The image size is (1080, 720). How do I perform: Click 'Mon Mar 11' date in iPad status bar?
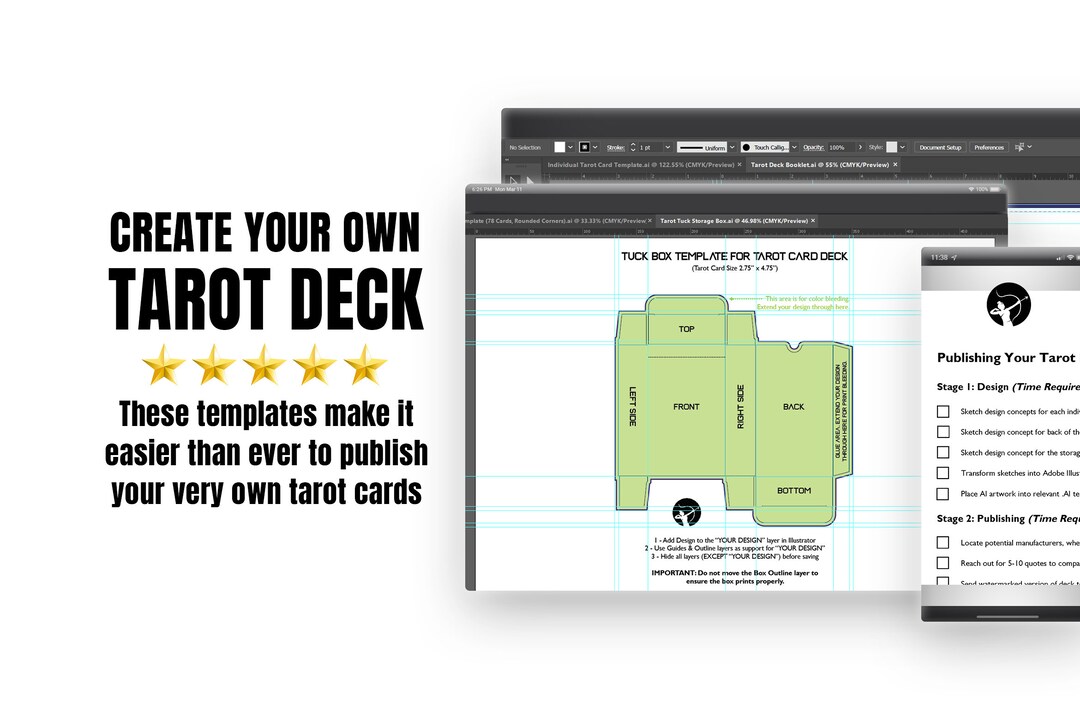509,189
